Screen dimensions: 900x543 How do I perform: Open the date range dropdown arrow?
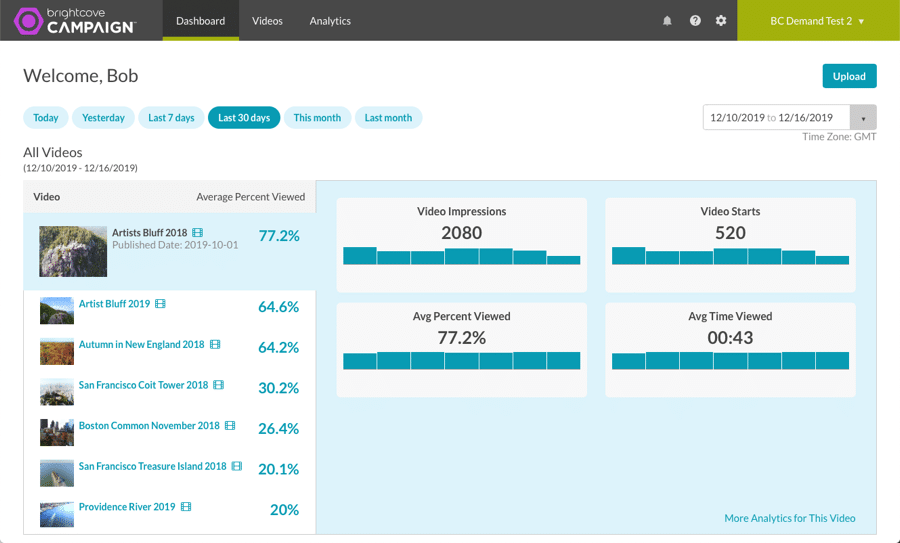[863, 118]
